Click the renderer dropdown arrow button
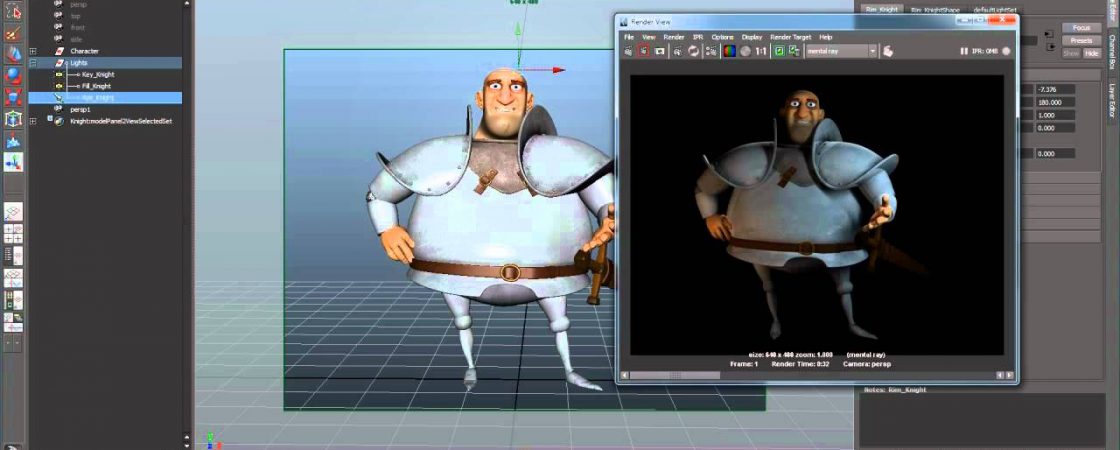The height and width of the screenshot is (450, 1120). [872, 51]
